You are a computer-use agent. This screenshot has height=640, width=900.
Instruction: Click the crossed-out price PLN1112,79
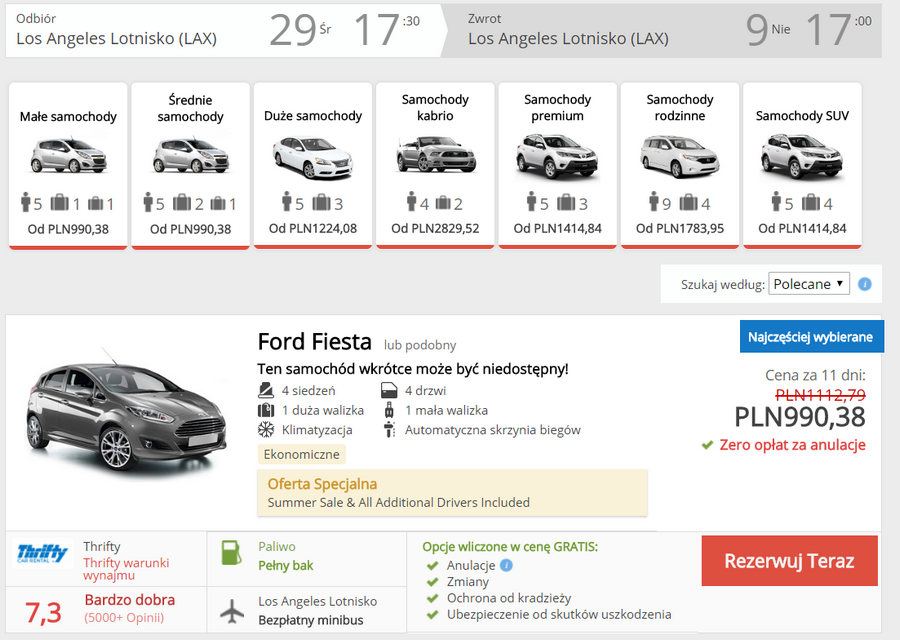pyautogui.click(x=820, y=395)
